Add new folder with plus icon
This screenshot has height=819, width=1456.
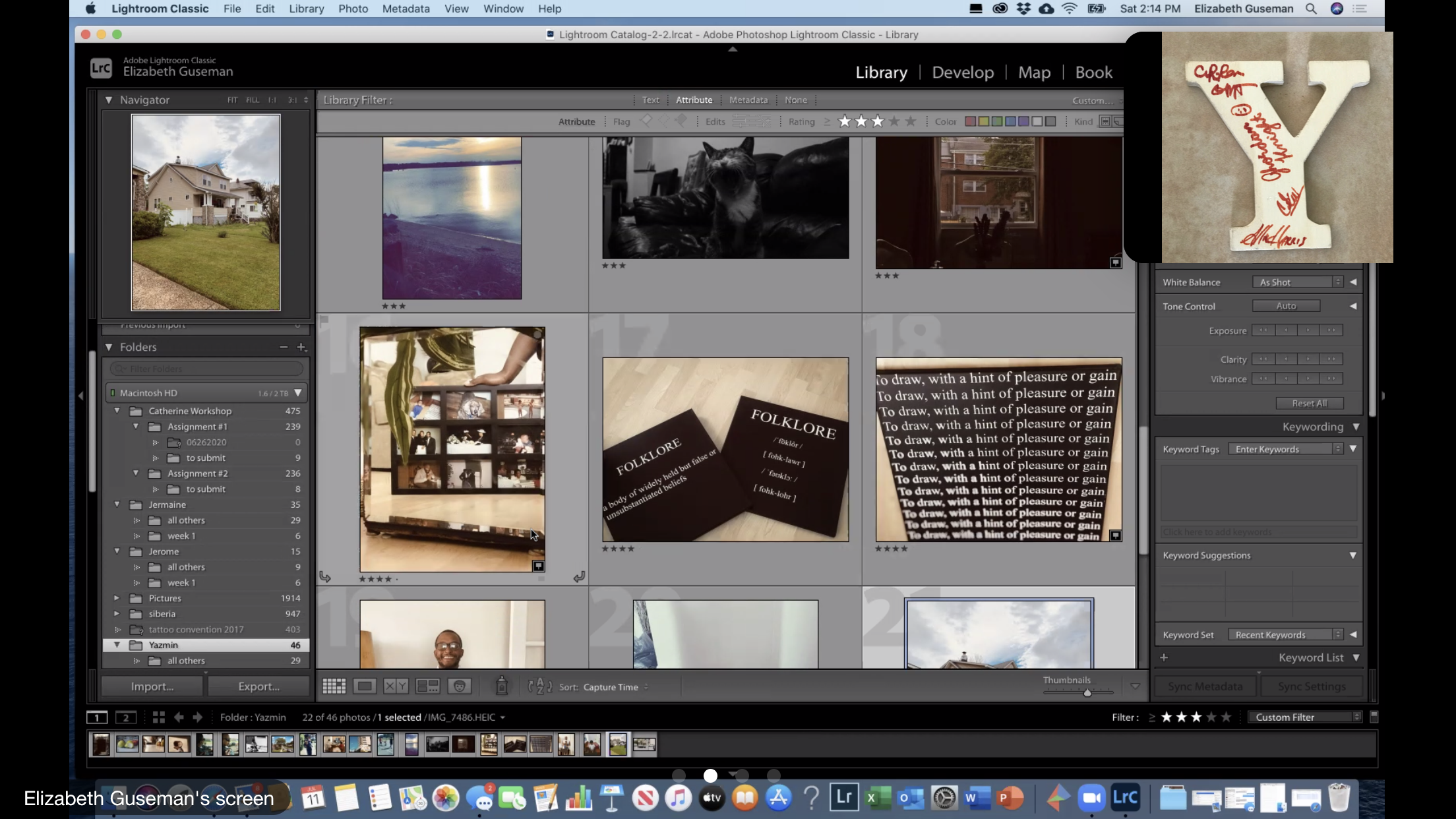coord(301,347)
